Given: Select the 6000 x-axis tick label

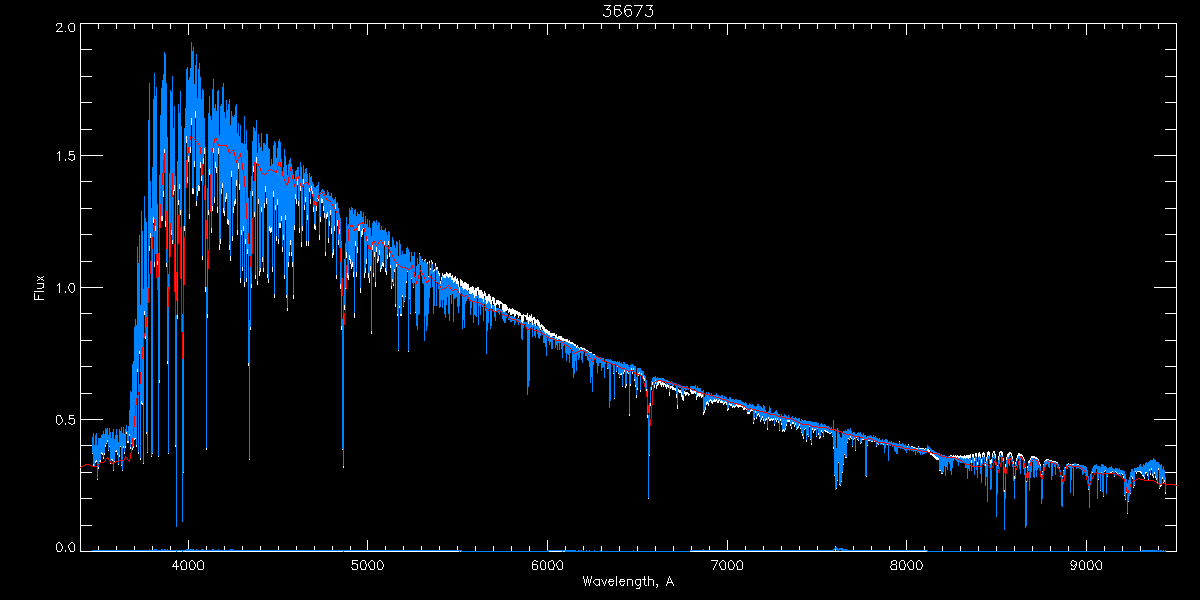Looking at the screenshot, I should coord(547,565).
